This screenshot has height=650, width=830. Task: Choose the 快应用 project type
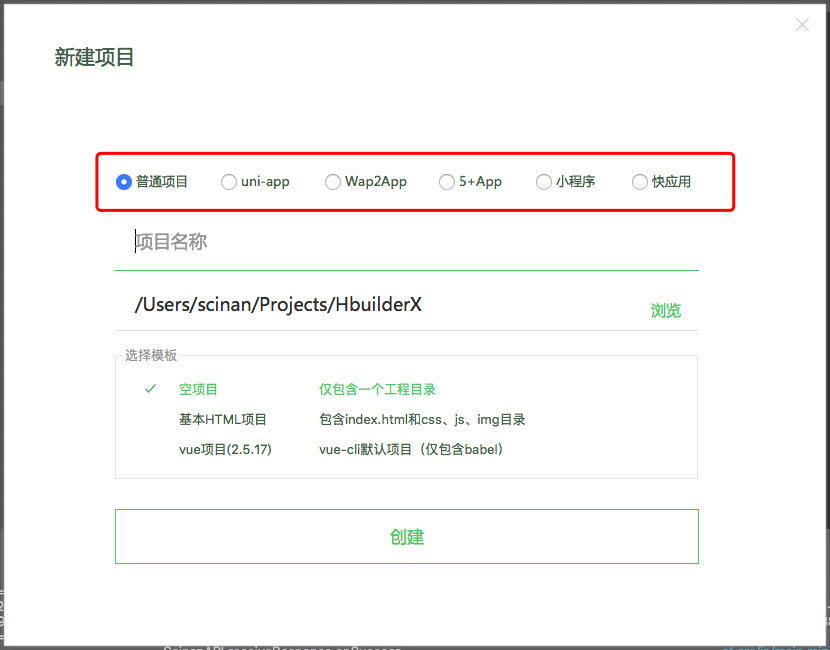pos(640,182)
